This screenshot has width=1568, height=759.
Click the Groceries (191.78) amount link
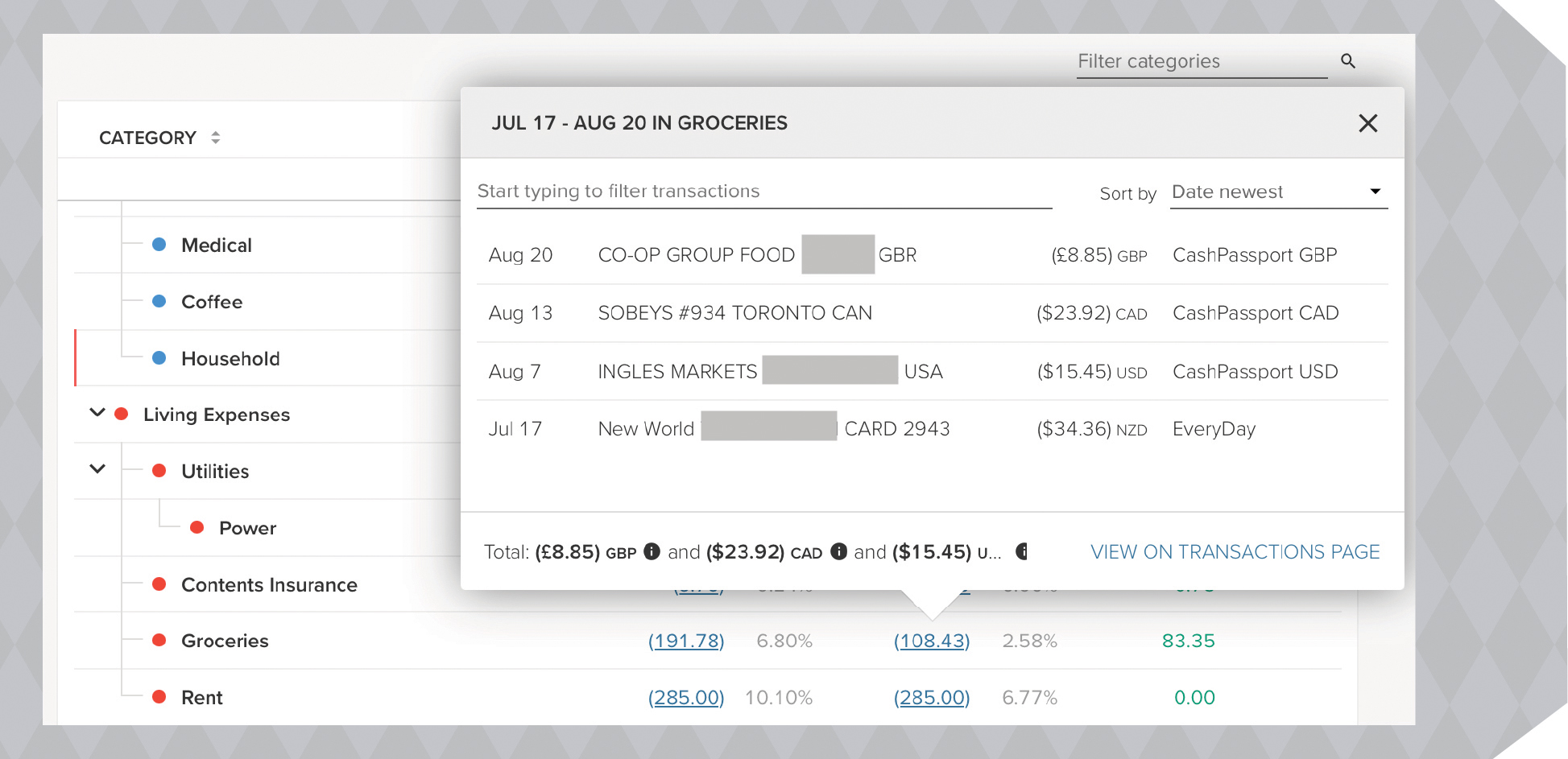click(x=686, y=641)
